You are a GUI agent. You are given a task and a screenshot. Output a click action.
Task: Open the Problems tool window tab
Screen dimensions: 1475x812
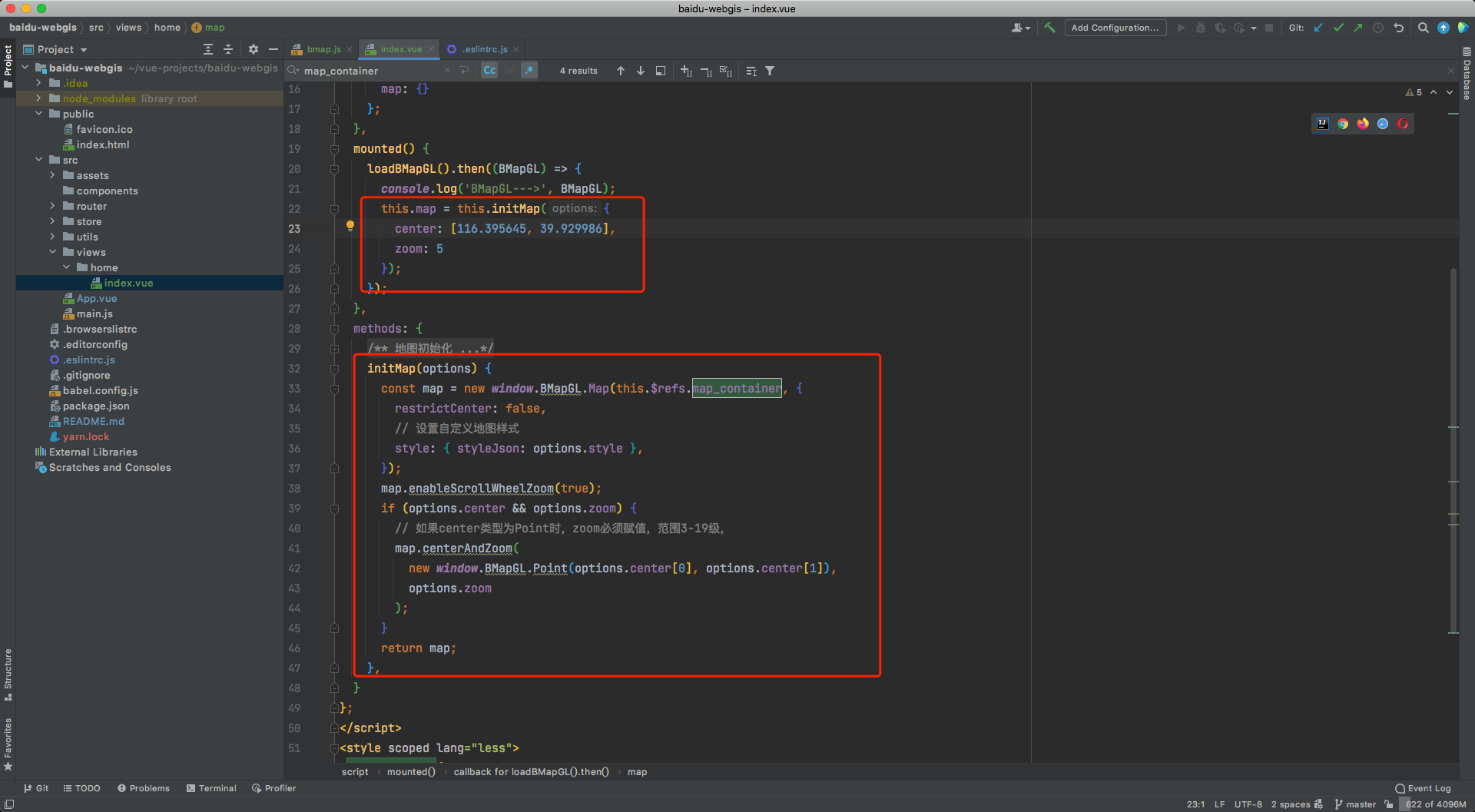tap(144, 788)
